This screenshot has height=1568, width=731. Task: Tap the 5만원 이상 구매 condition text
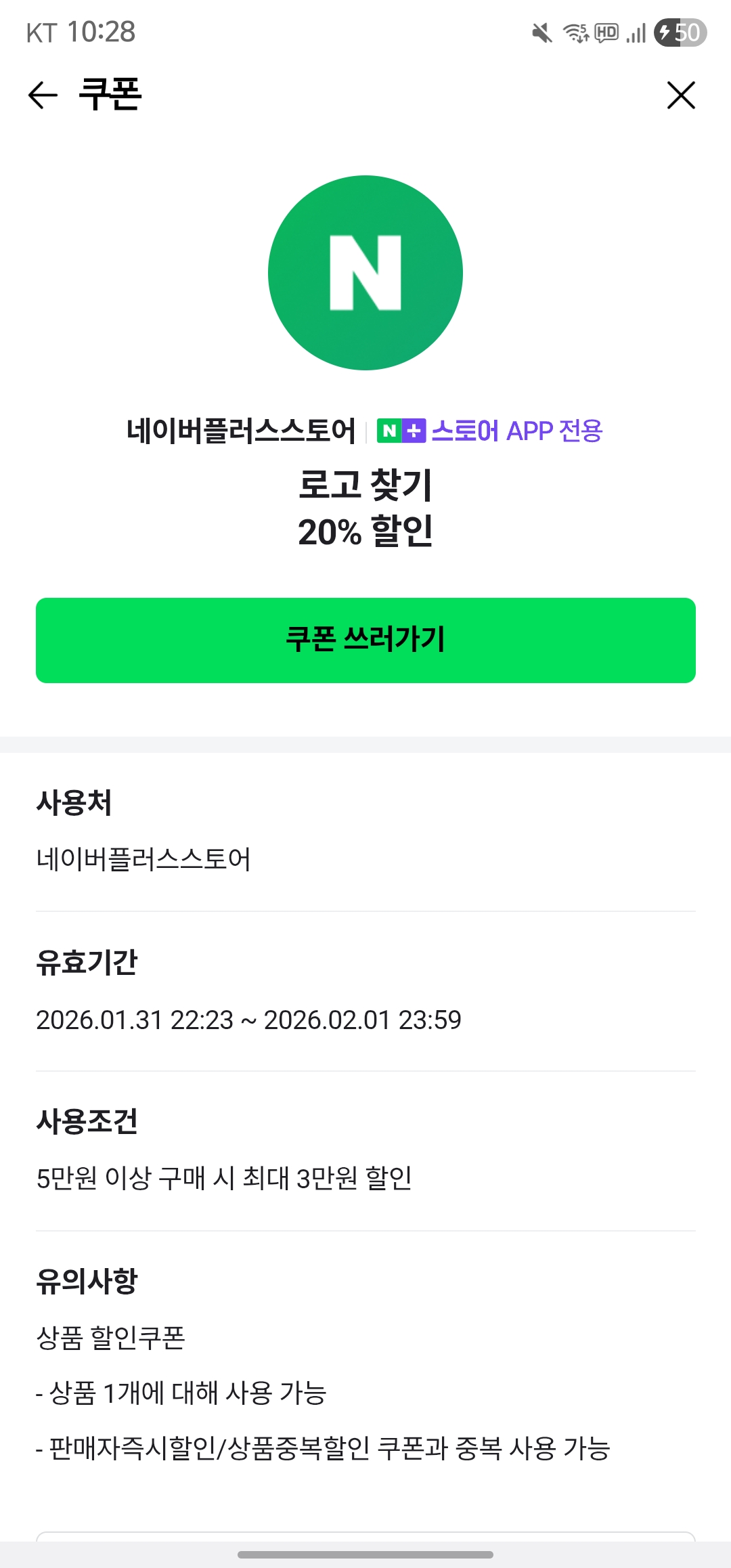click(x=224, y=1179)
